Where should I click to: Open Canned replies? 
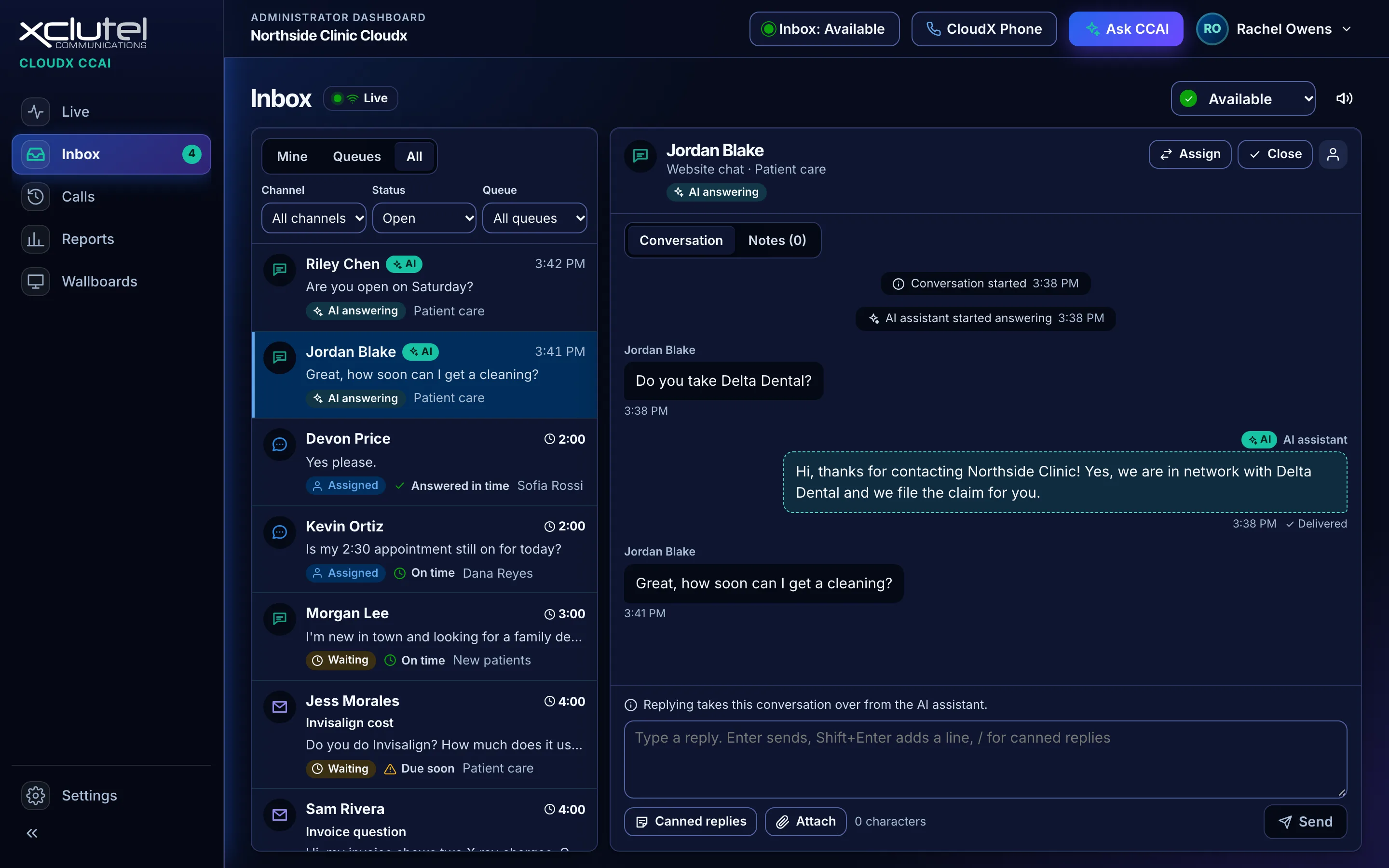pos(691,822)
